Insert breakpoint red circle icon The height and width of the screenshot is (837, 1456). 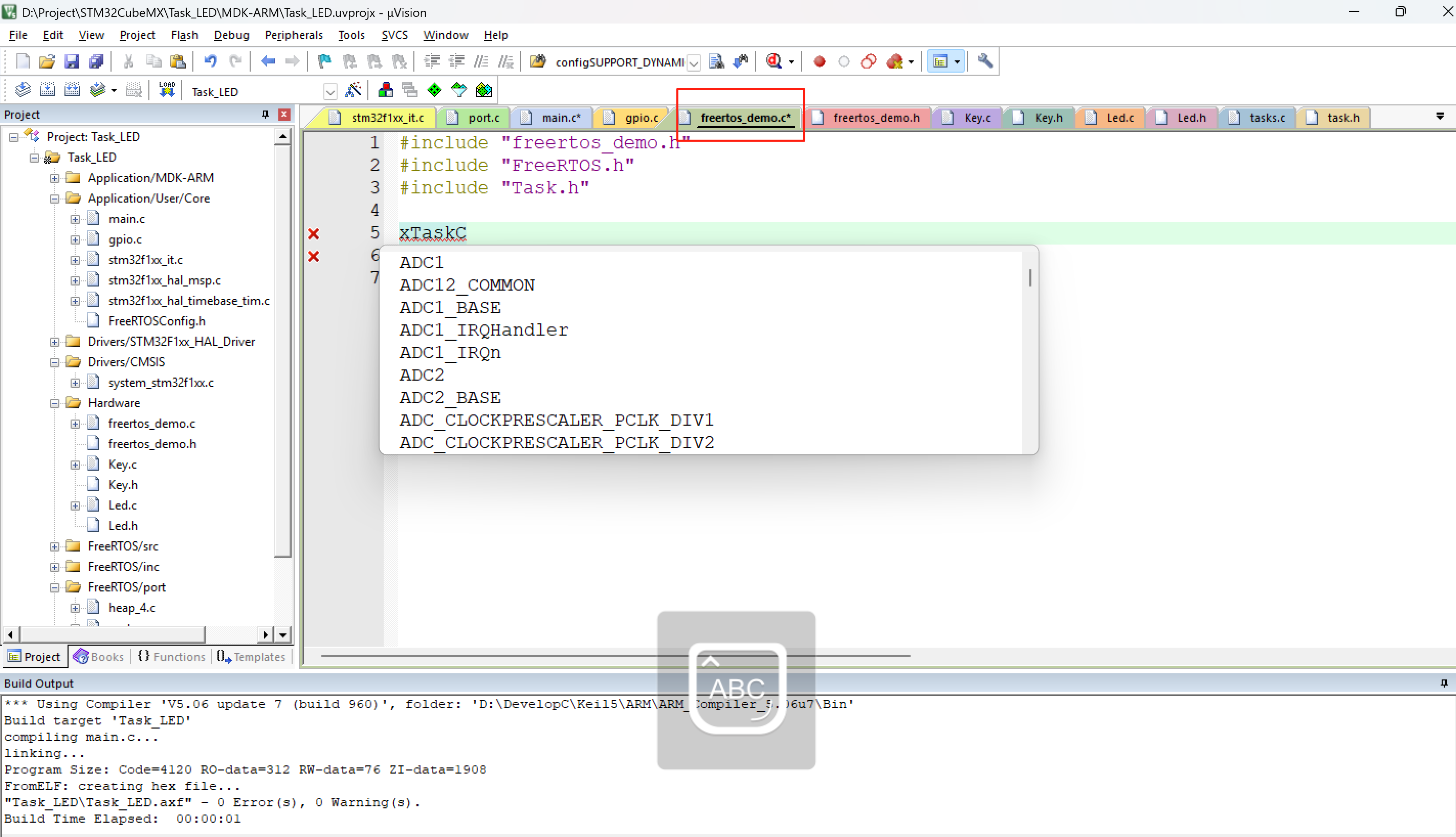[x=819, y=61]
